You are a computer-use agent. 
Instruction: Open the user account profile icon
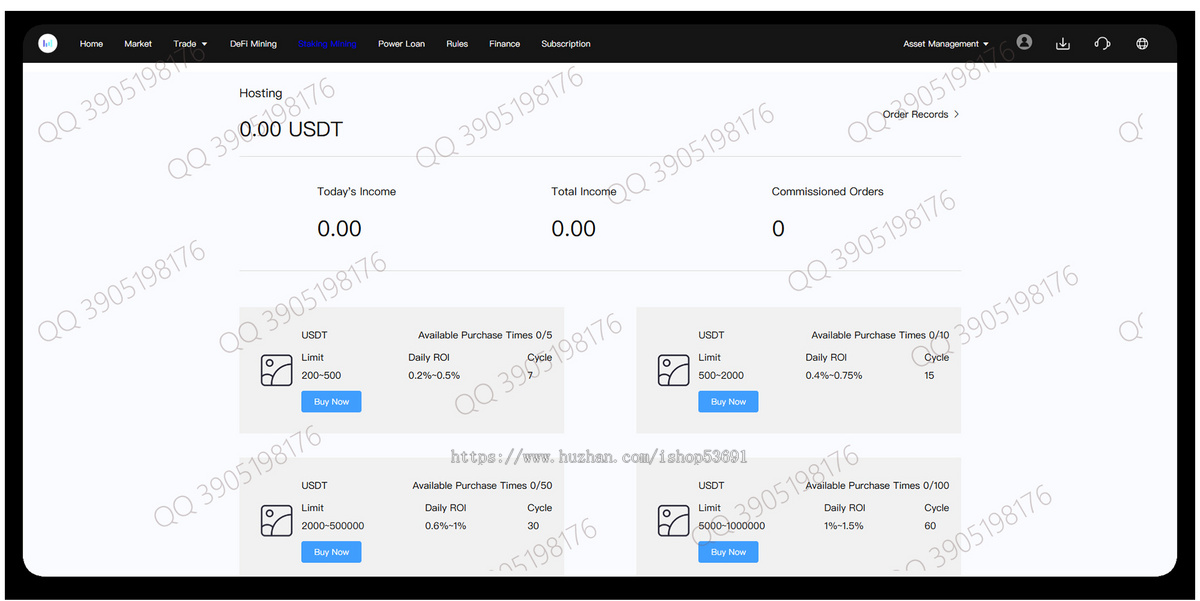(x=1024, y=42)
